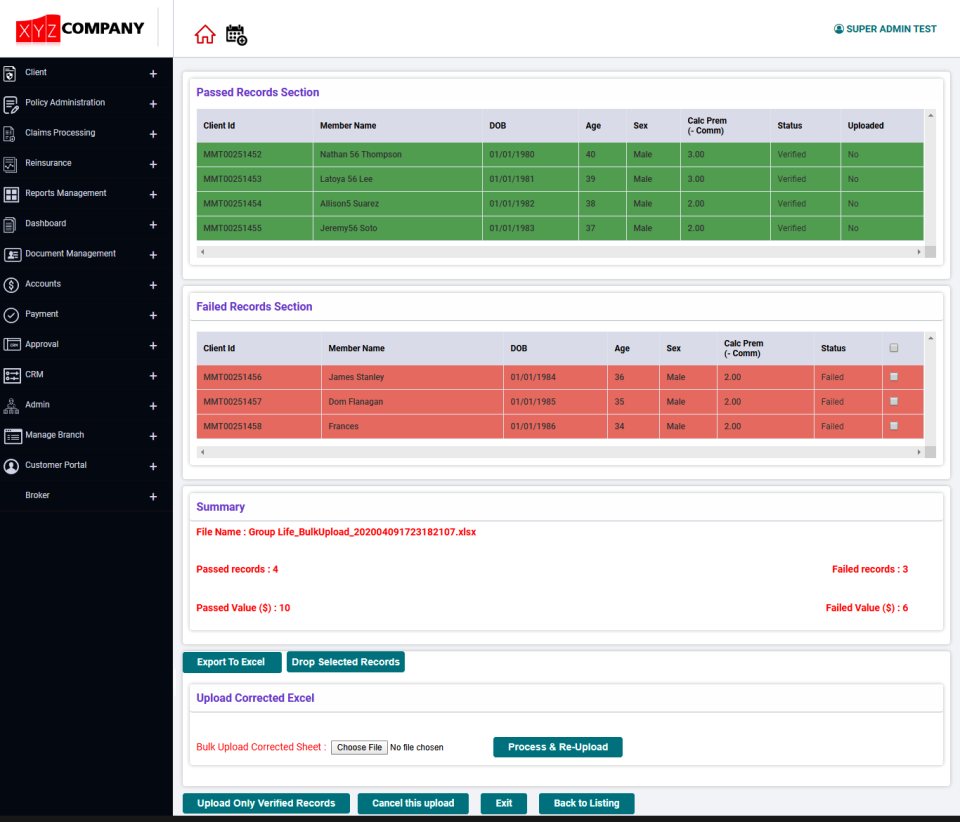960x822 pixels.
Task: Click the Drop Selected Records button
Action: click(345, 662)
